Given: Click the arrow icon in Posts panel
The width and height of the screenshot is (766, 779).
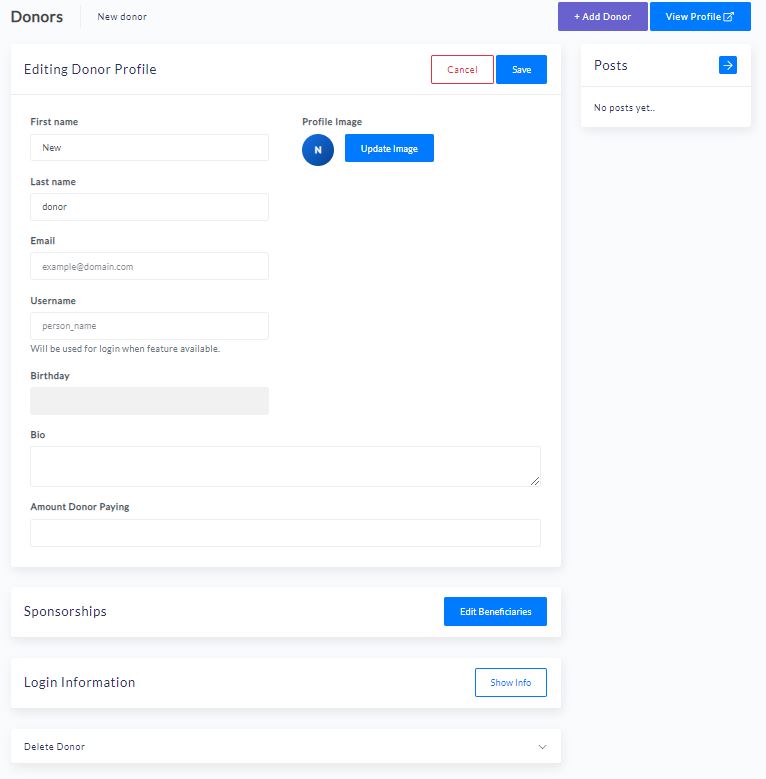Looking at the screenshot, I should click(x=728, y=65).
